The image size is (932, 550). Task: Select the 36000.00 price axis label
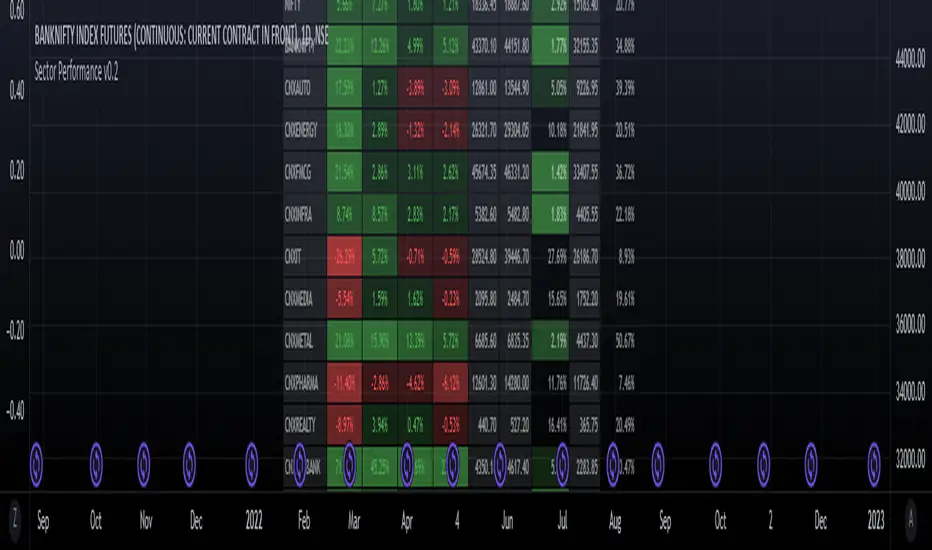click(910, 324)
